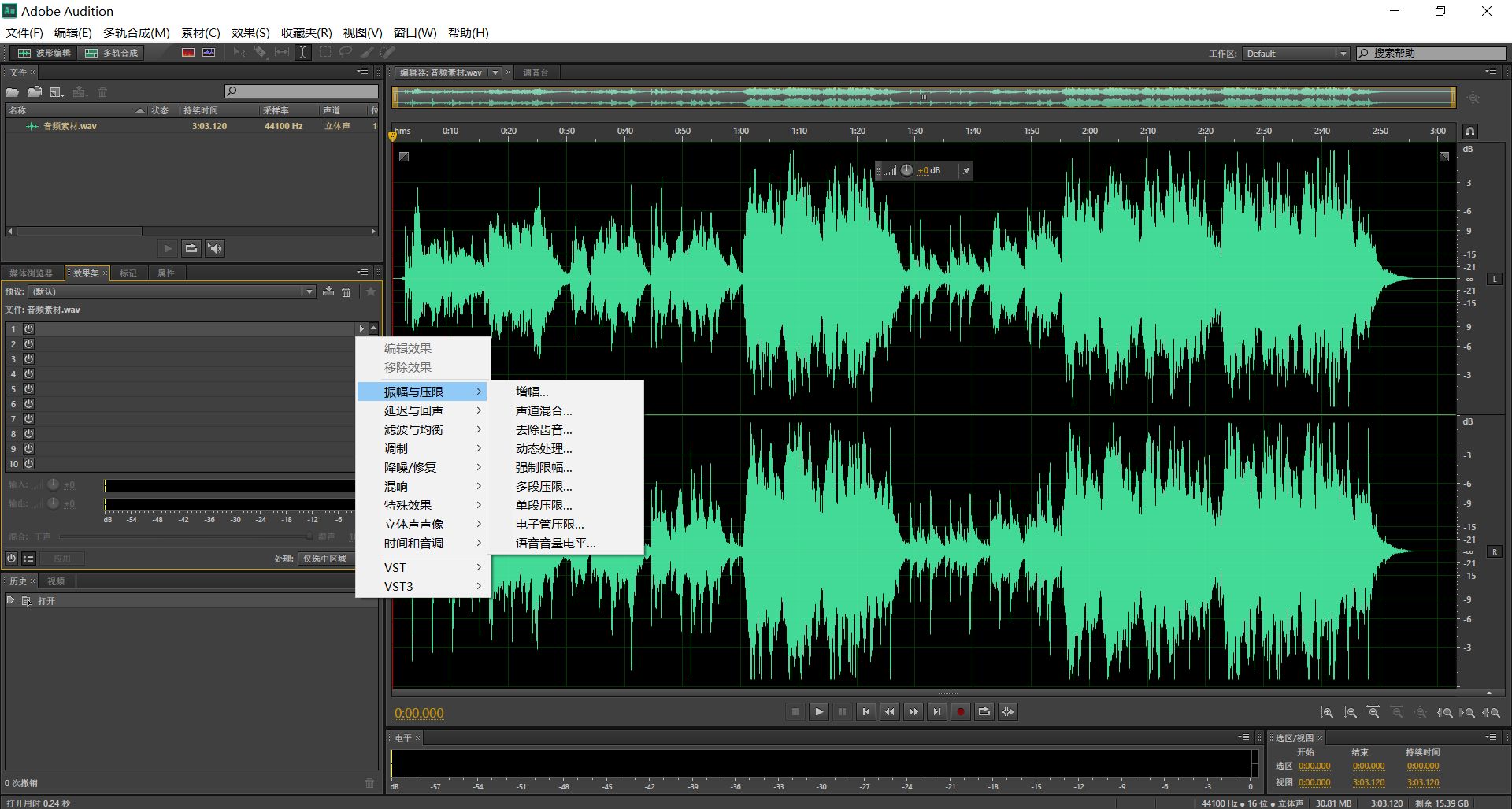Zoom in amplitude icon
Screen dimensions: 1512x809
pos(1327,713)
